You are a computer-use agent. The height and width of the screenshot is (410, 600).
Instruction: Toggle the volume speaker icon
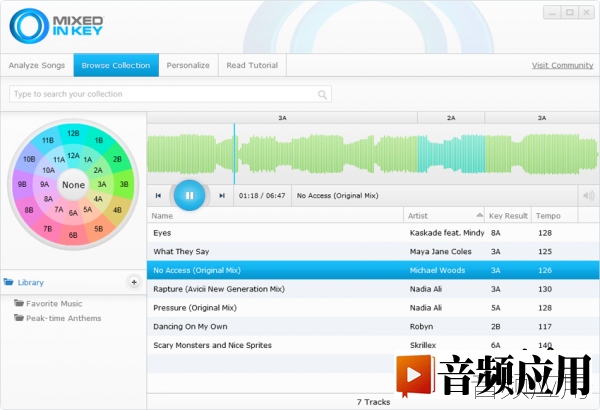[x=588, y=196]
